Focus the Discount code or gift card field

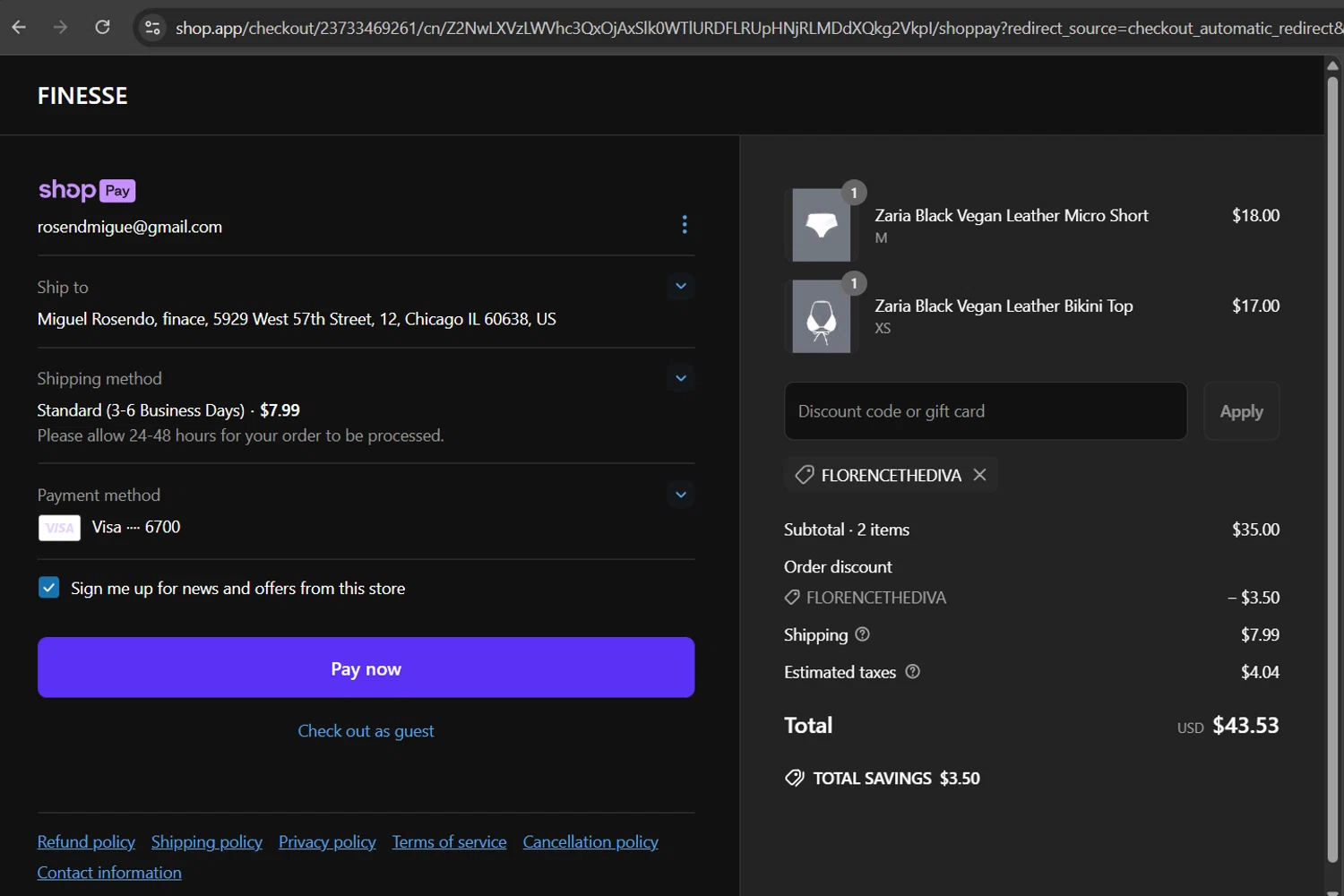point(986,411)
